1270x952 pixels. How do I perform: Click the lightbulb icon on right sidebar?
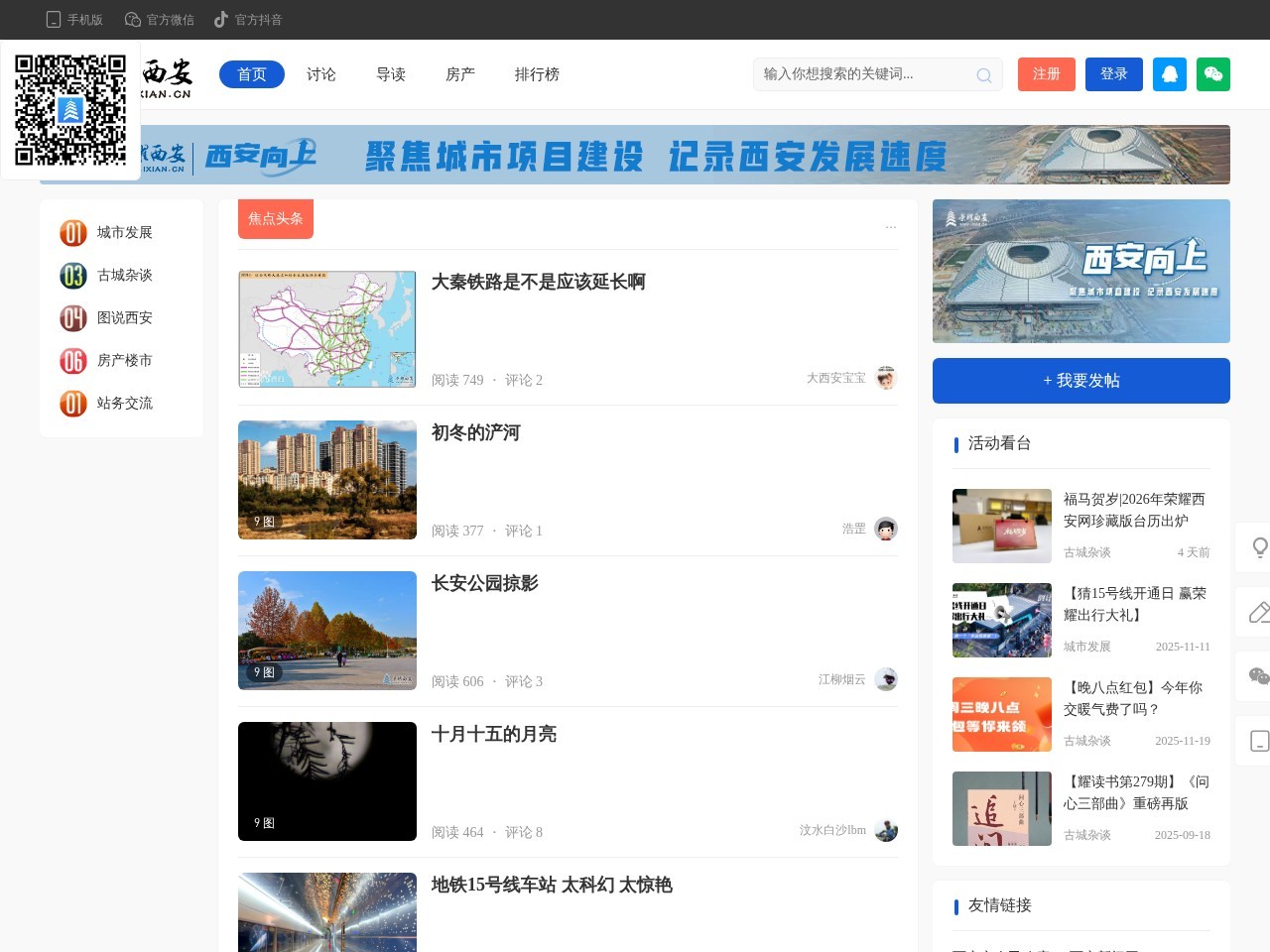[1258, 547]
